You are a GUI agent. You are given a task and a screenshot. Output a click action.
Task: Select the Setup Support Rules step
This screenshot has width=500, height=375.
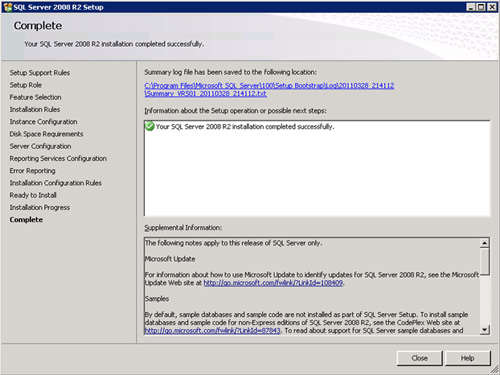tap(40, 73)
